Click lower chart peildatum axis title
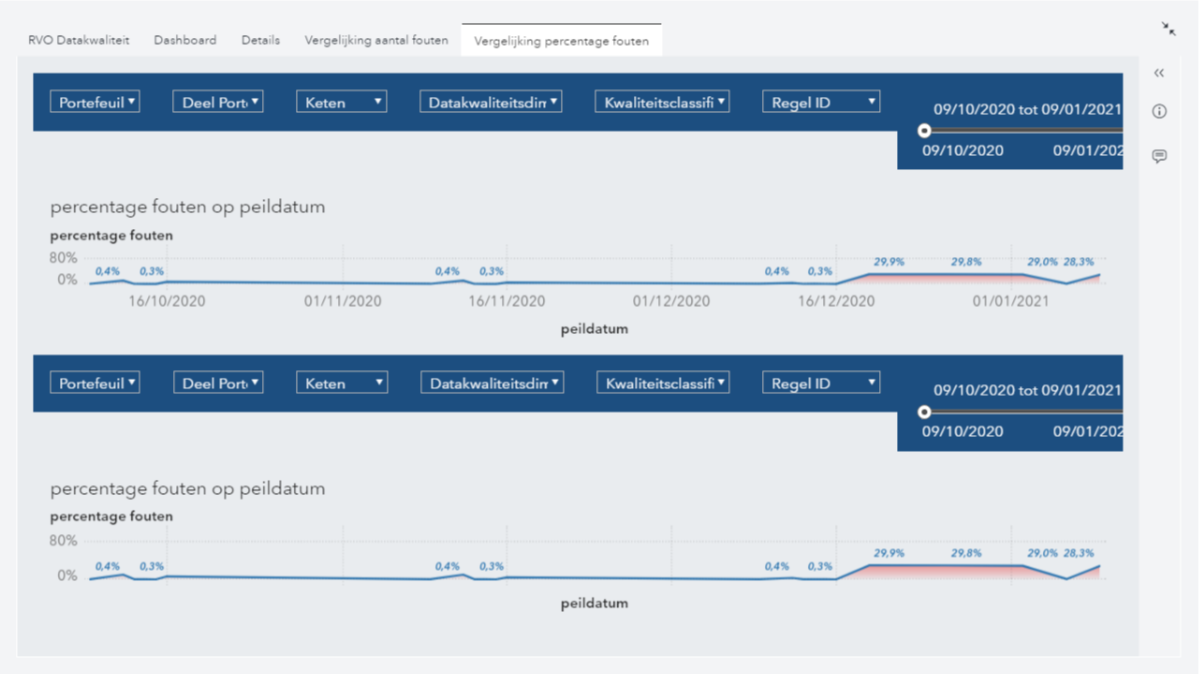 (594, 604)
